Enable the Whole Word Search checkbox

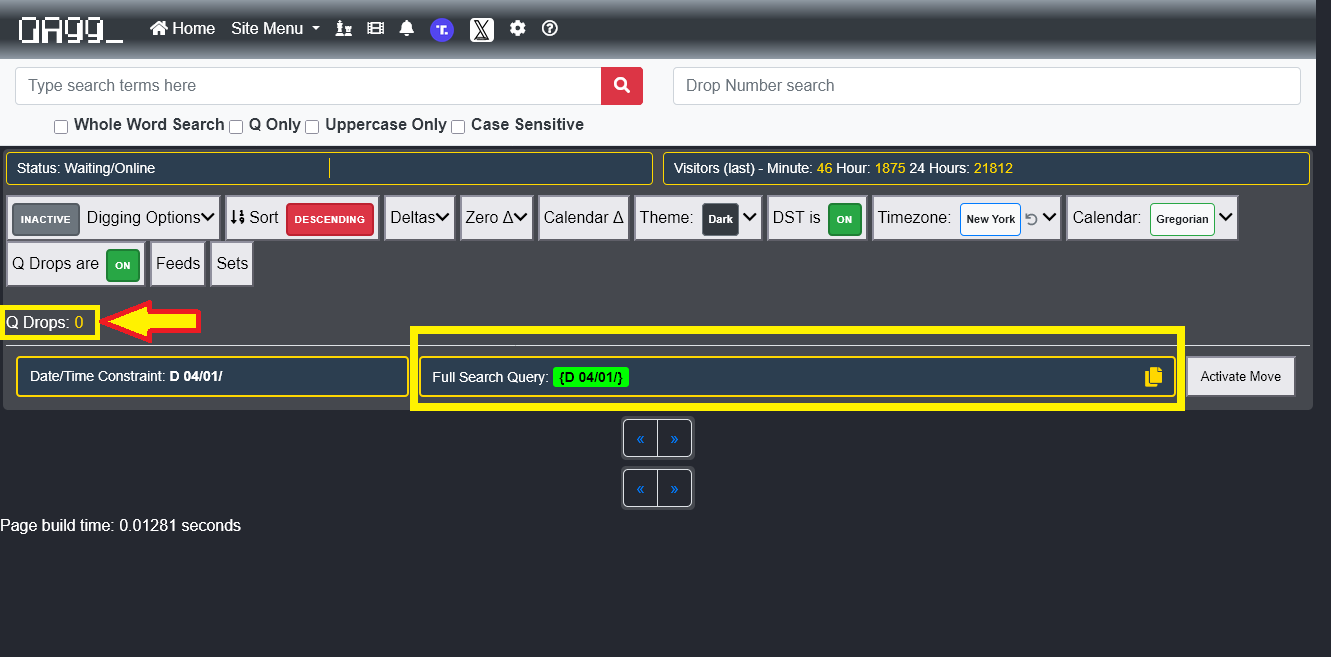(61, 127)
